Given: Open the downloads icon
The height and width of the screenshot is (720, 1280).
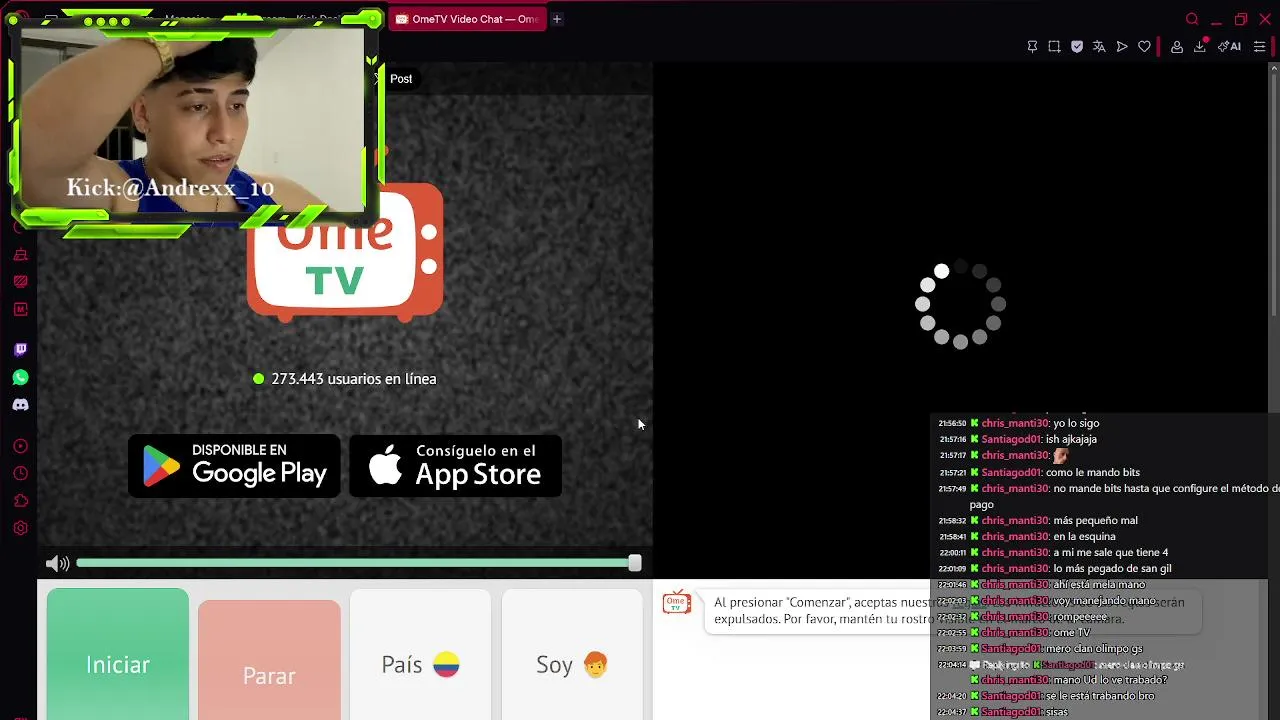Looking at the screenshot, I should tap(1200, 46).
